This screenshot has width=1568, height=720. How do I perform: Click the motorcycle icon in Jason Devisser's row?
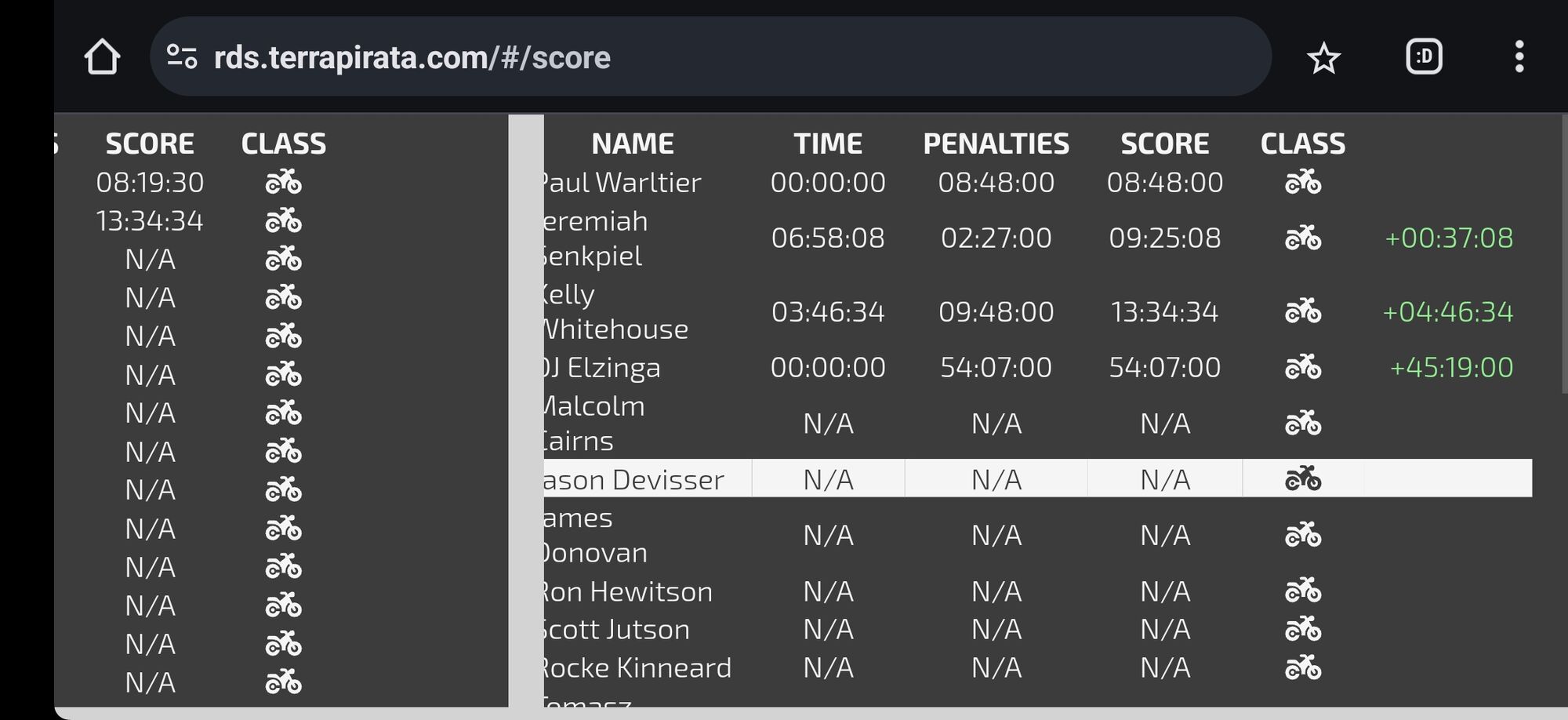click(1302, 478)
